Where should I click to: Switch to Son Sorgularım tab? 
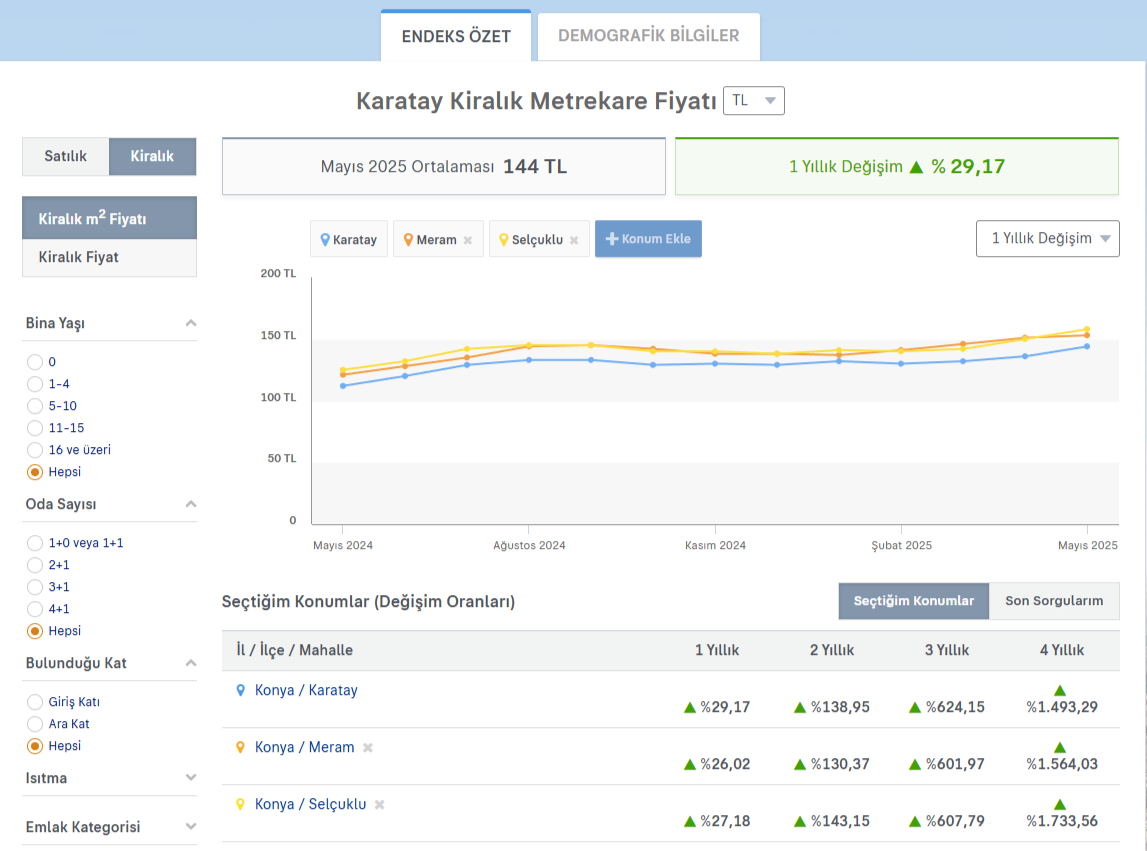tap(1054, 601)
